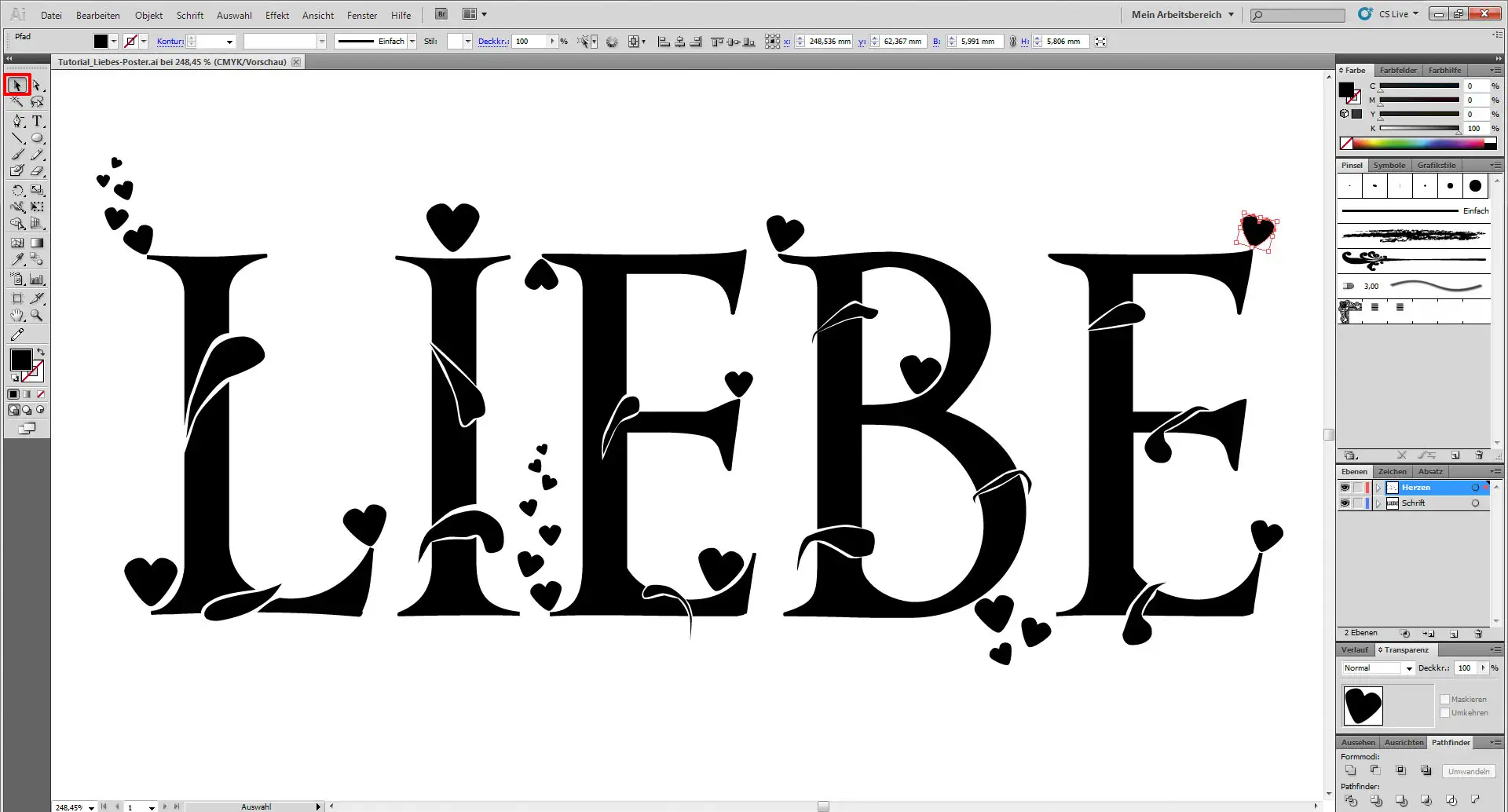
Task: Open the Kontur stroke weight dropdown
Action: pos(230,41)
